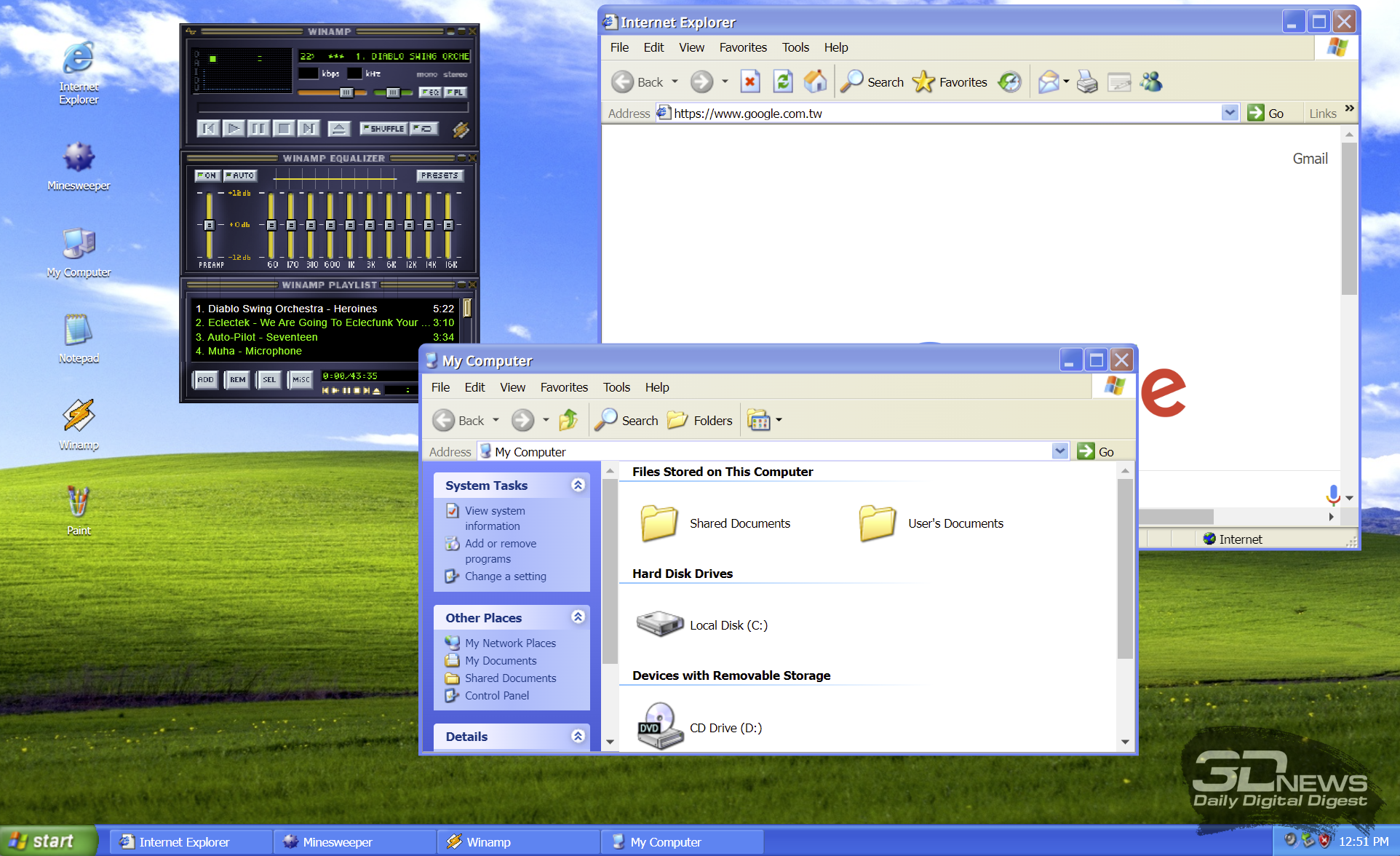The height and width of the screenshot is (856, 1400).
Task: Open File menu in My Computer
Action: click(x=440, y=387)
